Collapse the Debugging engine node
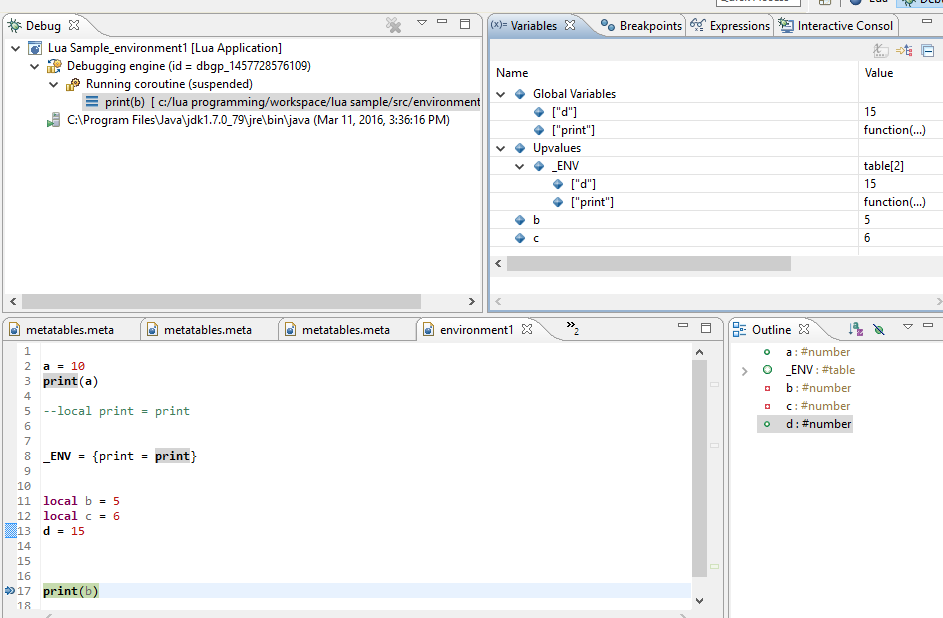Viewport: 943px width, 618px height. (35, 66)
